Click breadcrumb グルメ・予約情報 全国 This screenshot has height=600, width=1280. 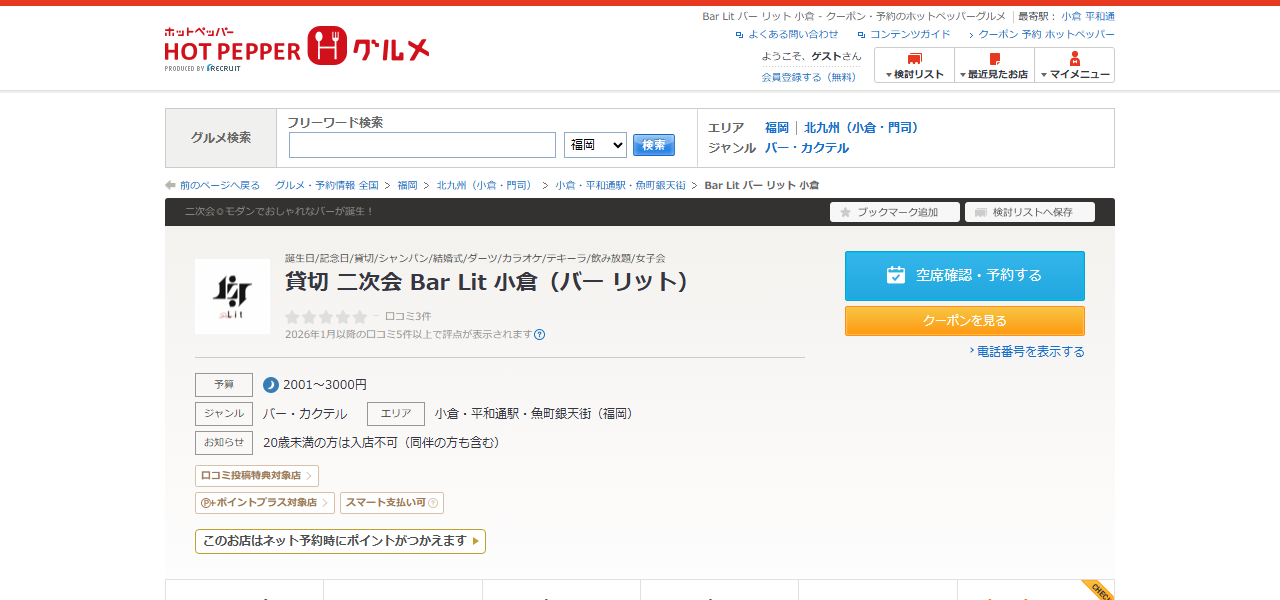(x=327, y=185)
